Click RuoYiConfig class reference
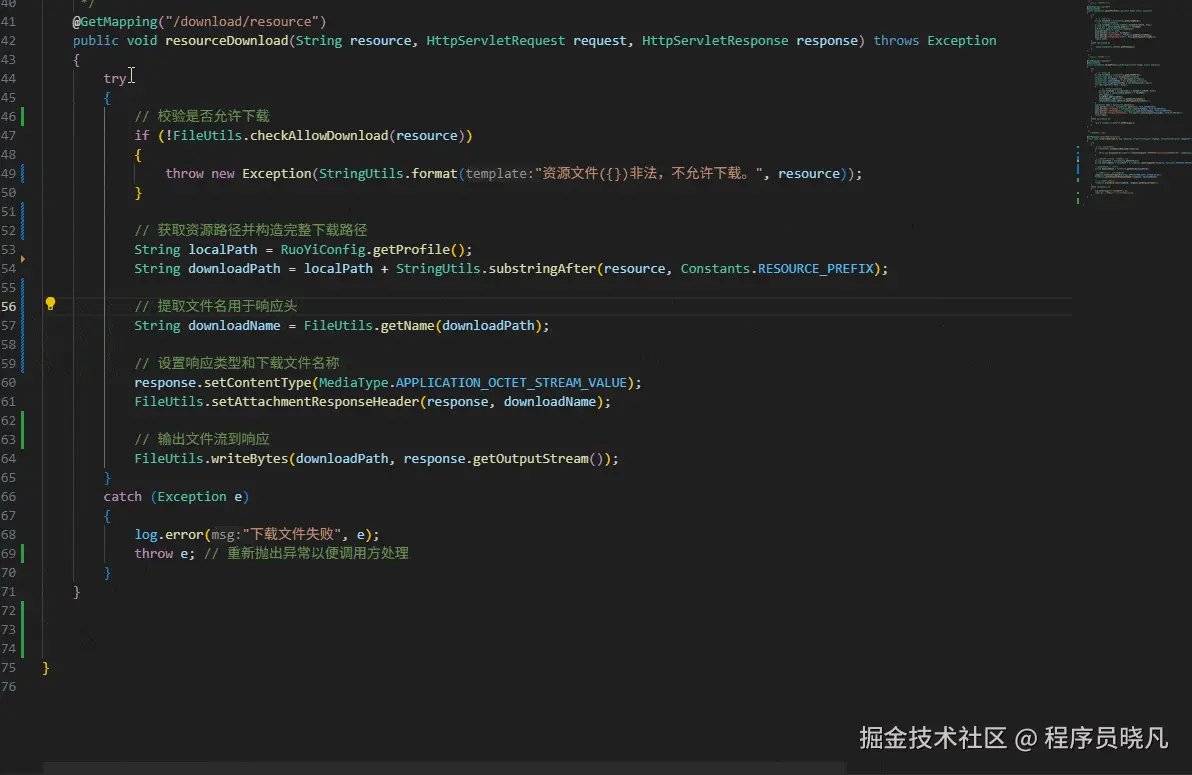The height and width of the screenshot is (775, 1192). [x=323, y=249]
